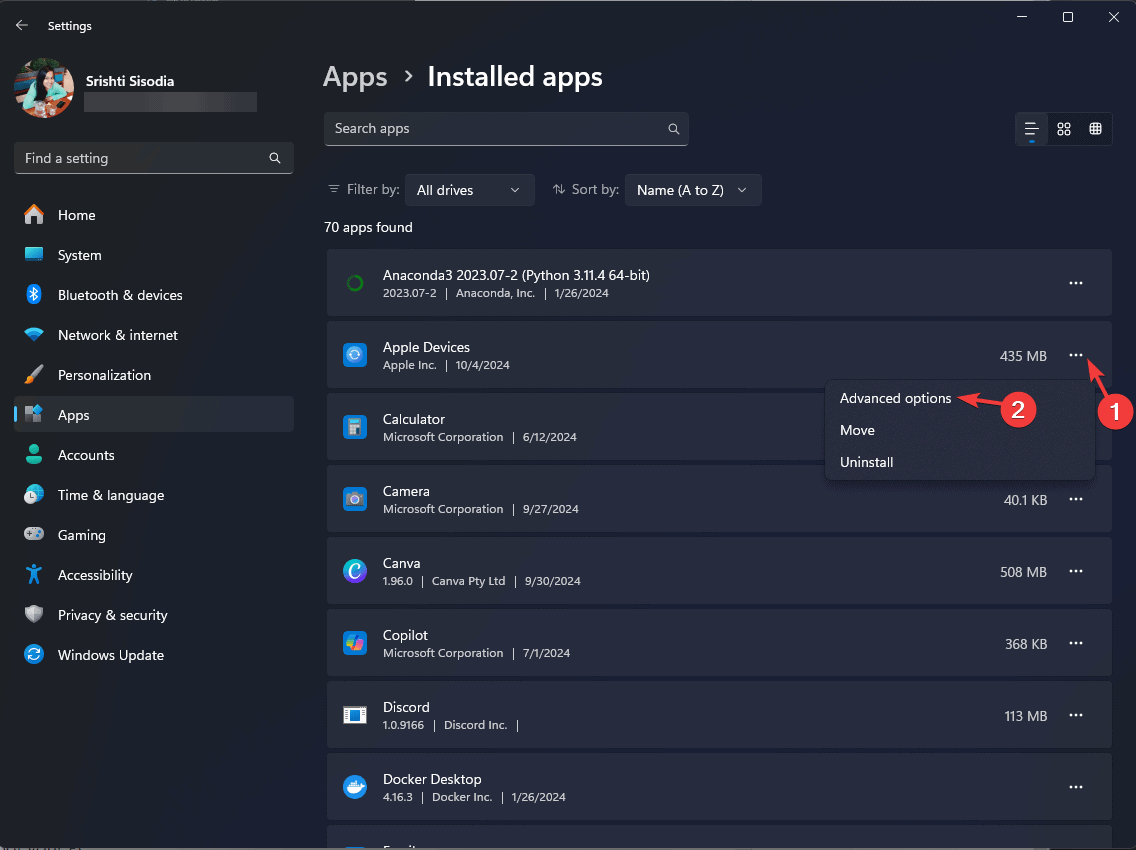Click the Srishti Sisodia account name
This screenshot has height=850, width=1136.
(130, 81)
